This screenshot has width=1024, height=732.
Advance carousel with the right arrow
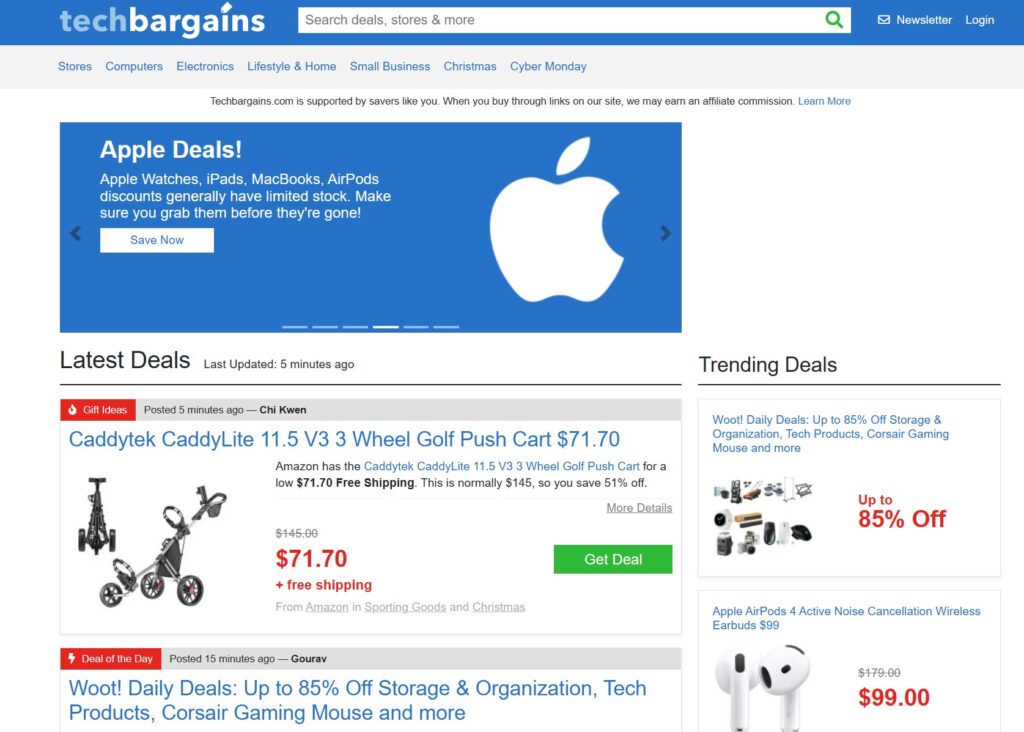665,233
